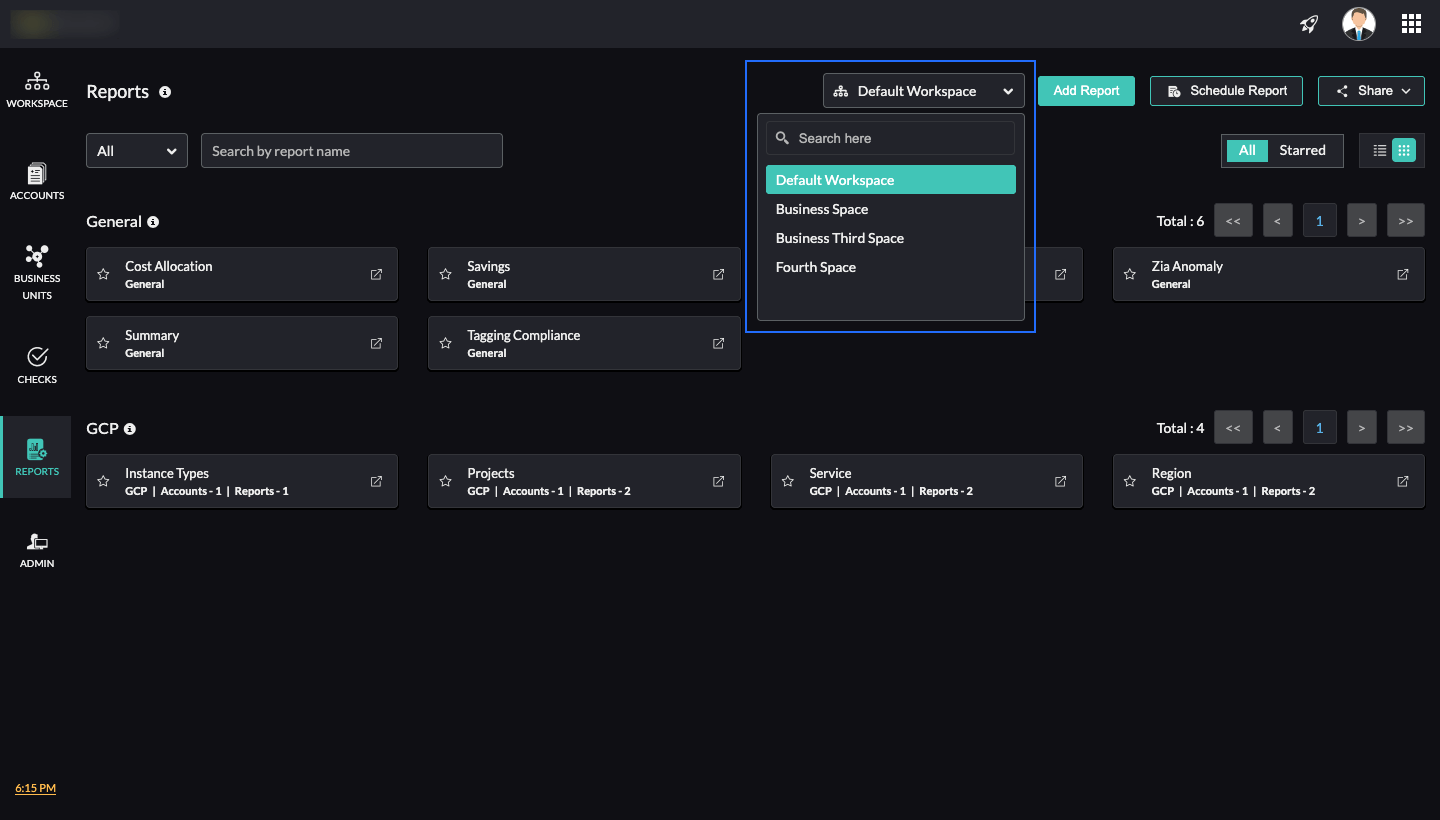1440x820 pixels.
Task: Expand the Share dropdown
Action: [1371, 91]
